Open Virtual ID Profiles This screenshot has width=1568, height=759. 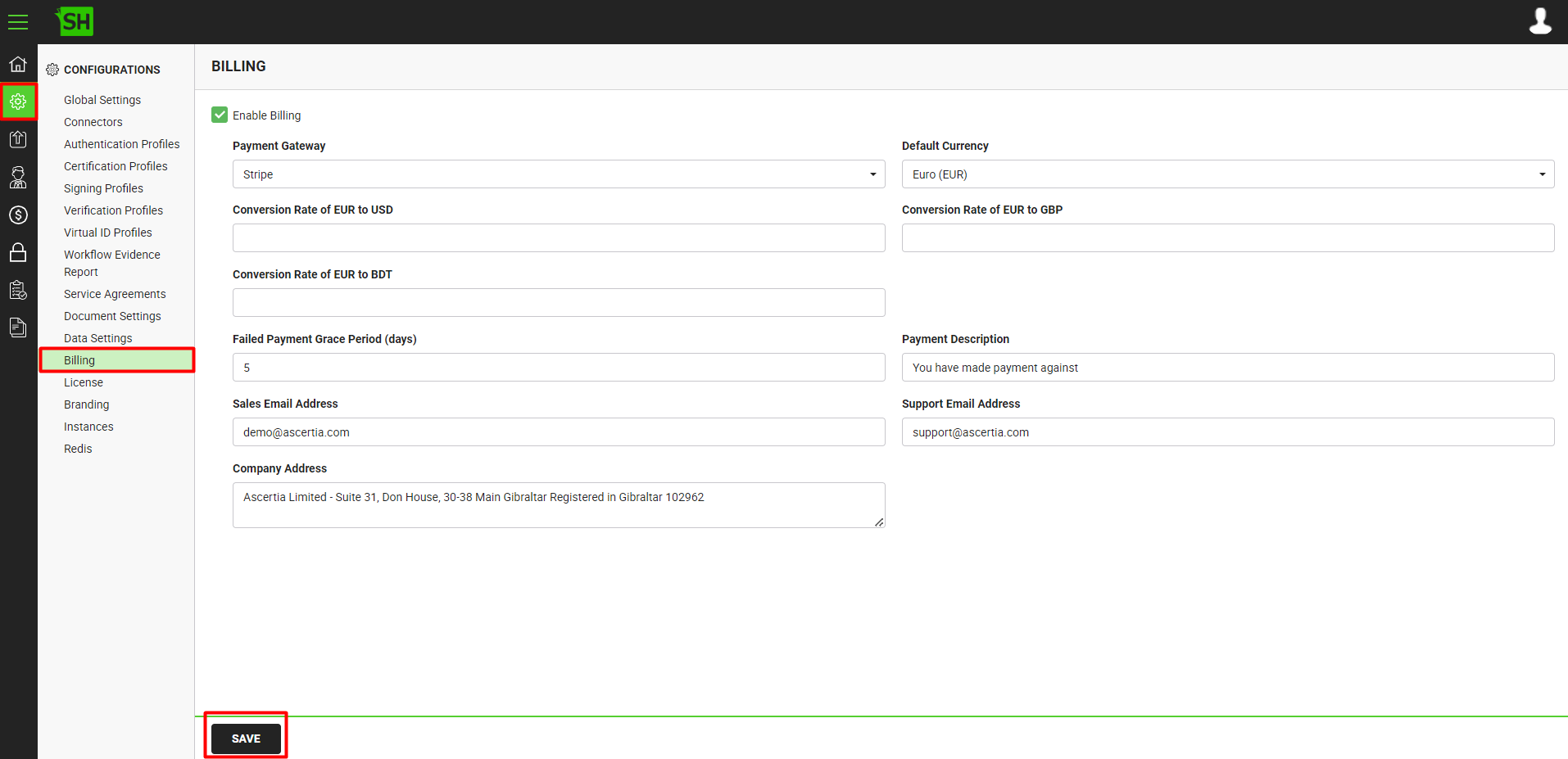[x=108, y=233]
